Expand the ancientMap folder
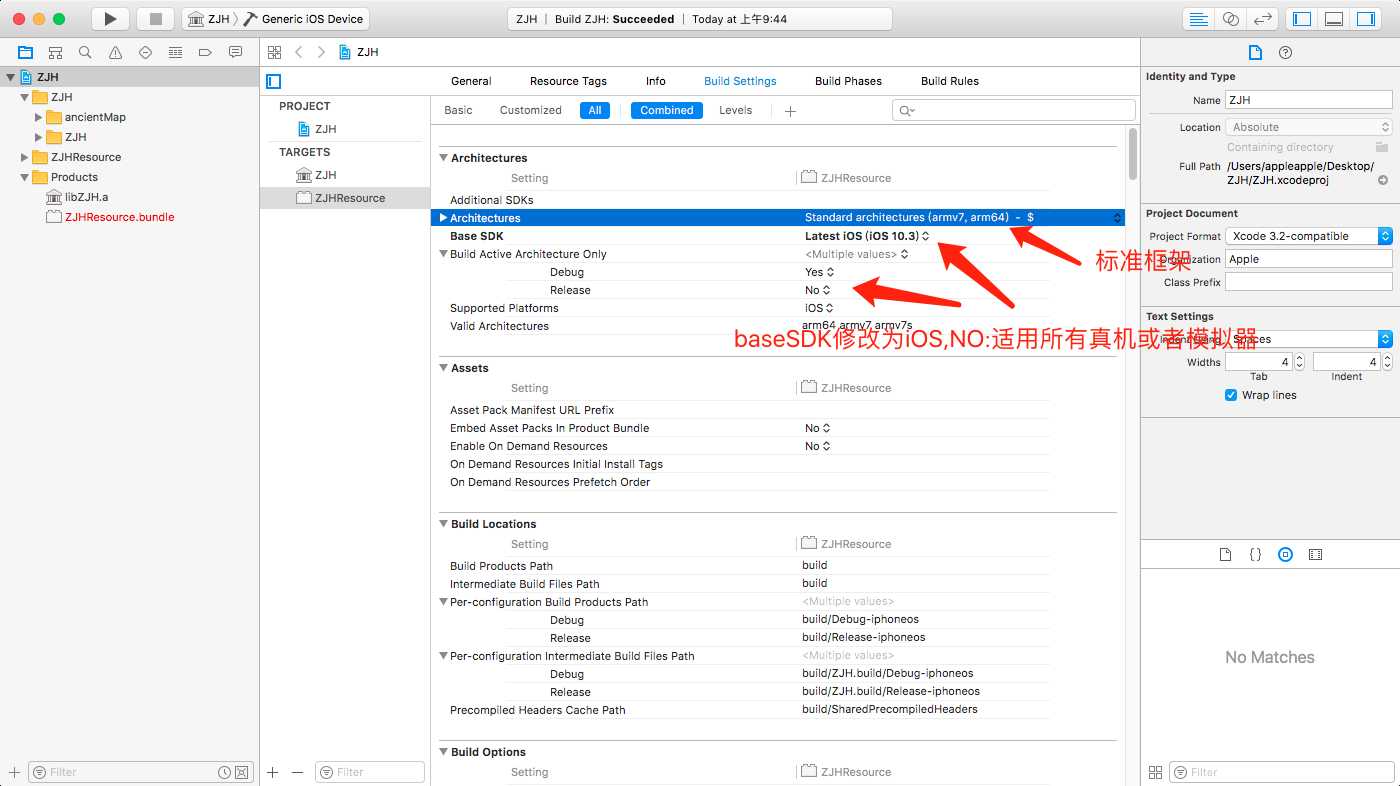 (39, 117)
